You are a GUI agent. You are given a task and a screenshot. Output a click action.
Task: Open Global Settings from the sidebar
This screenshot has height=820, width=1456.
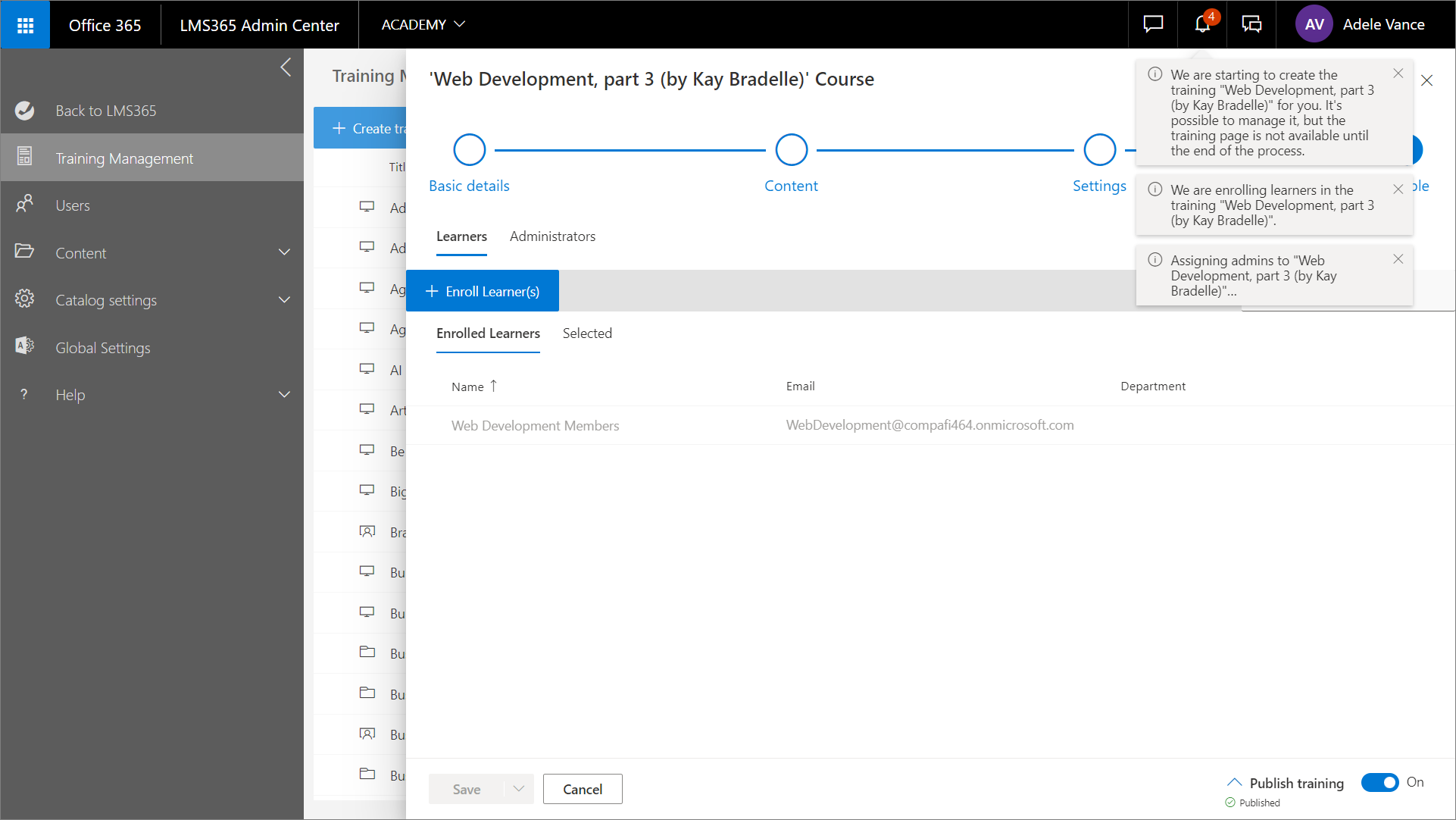click(x=103, y=347)
